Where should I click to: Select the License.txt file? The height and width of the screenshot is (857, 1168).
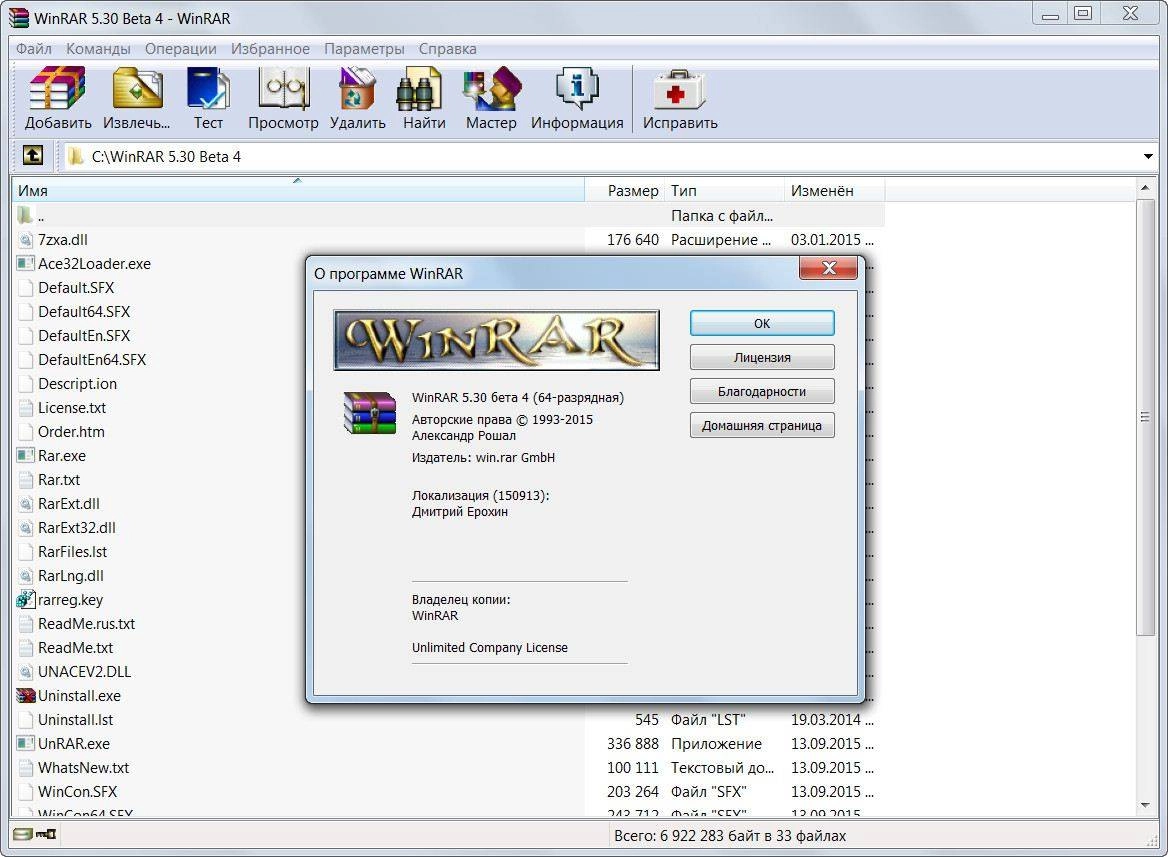pos(72,408)
